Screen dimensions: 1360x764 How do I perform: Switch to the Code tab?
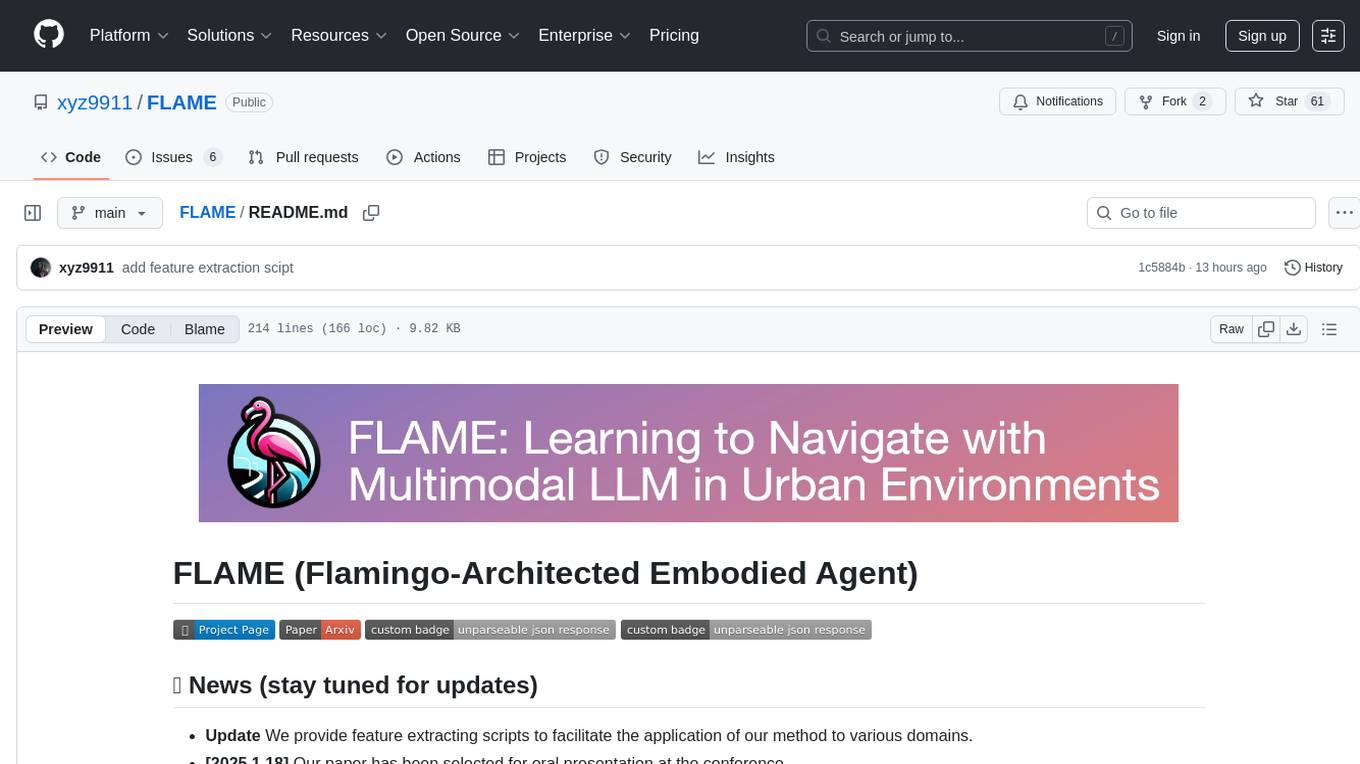[71, 157]
